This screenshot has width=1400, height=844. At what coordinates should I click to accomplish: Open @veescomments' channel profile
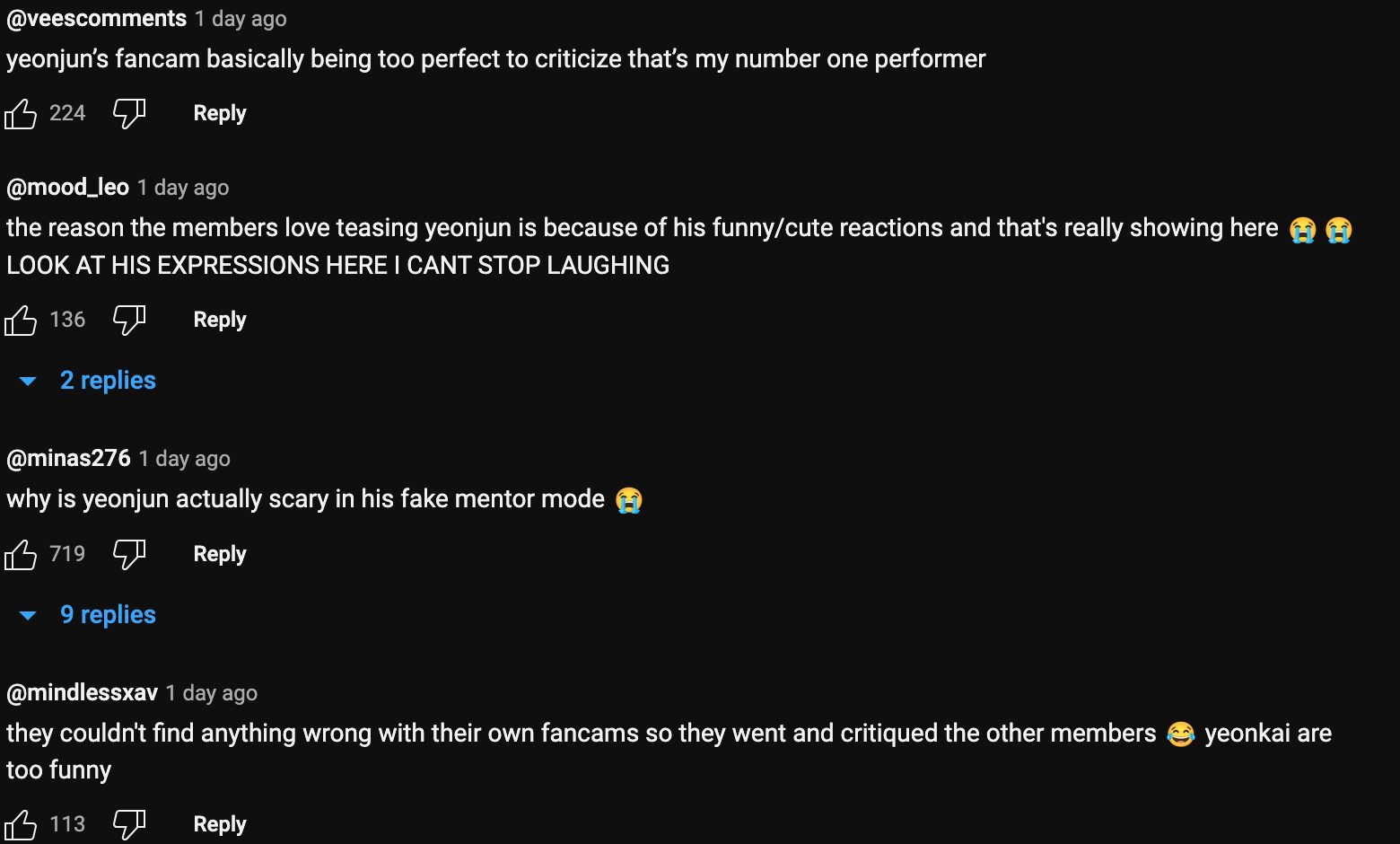tap(96, 18)
